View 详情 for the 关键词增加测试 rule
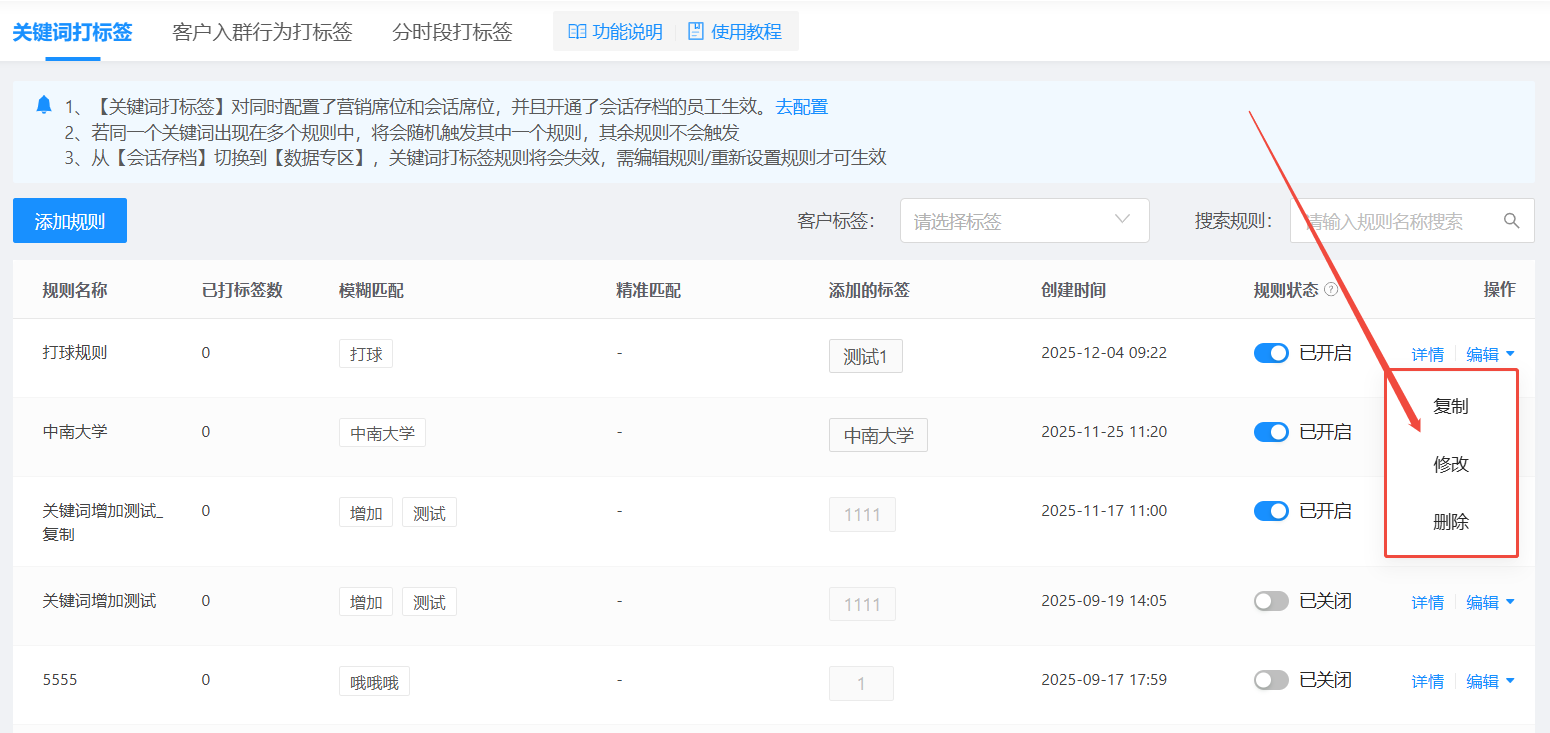The image size is (1550, 733). click(x=1427, y=602)
